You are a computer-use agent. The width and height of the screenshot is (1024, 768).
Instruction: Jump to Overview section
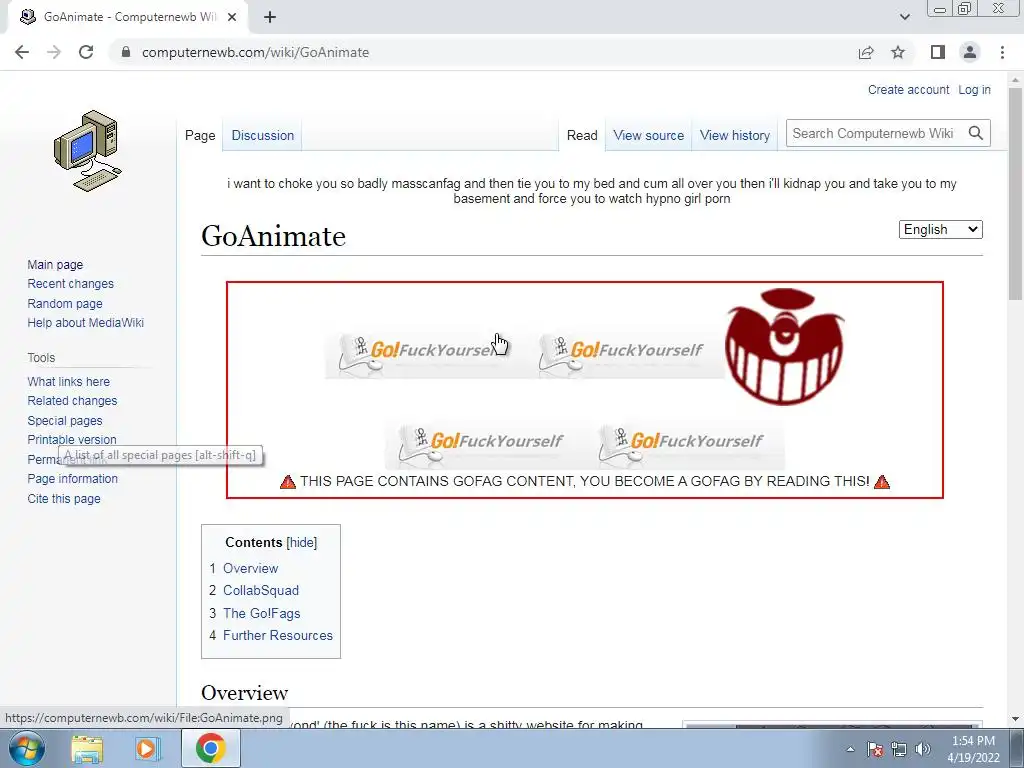click(251, 568)
